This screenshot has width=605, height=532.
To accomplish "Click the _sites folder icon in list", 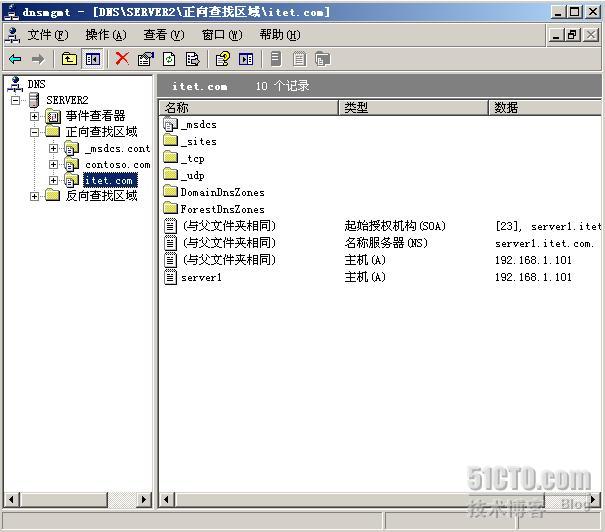I will tap(170, 140).
